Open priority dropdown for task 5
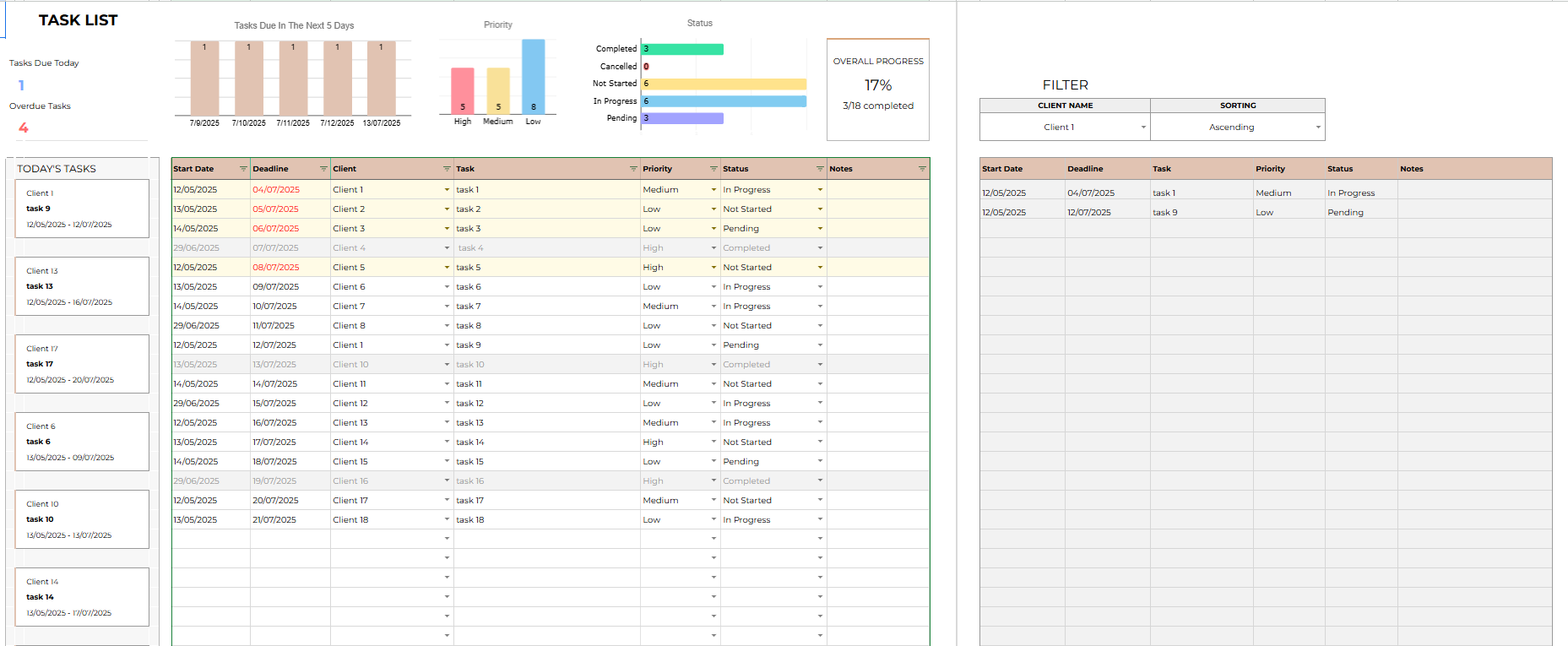1568x646 pixels. (x=713, y=268)
